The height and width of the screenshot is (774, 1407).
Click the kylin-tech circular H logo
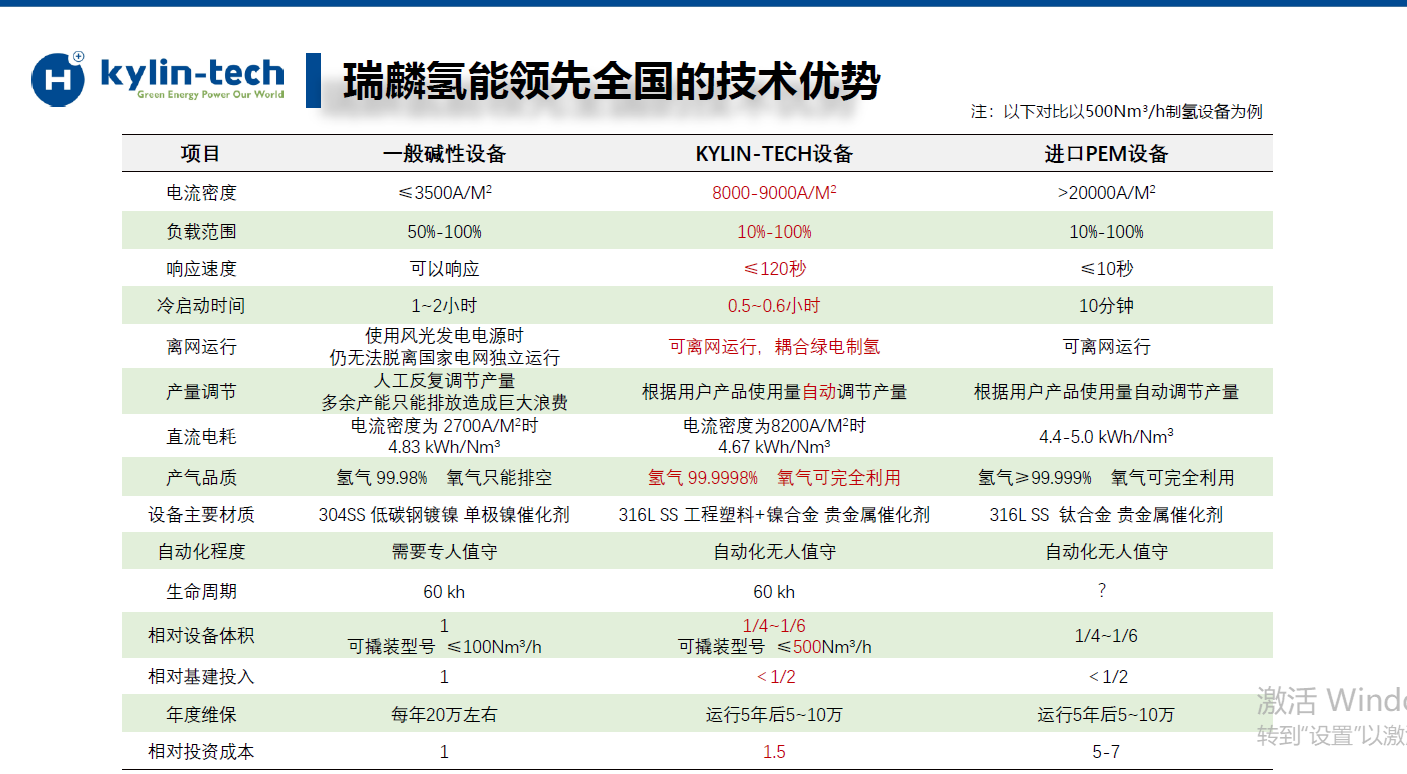[59, 78]
